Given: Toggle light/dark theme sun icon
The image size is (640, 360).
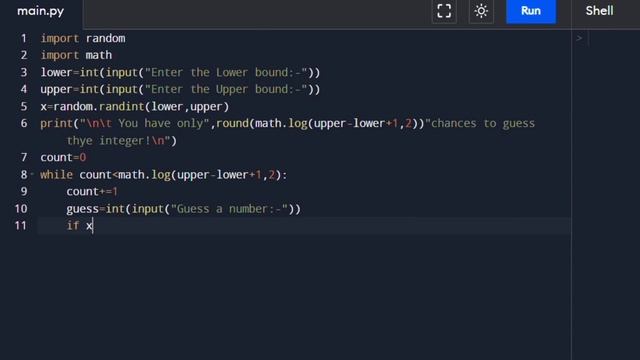Looking at the screenshot, I should [481, 11].
